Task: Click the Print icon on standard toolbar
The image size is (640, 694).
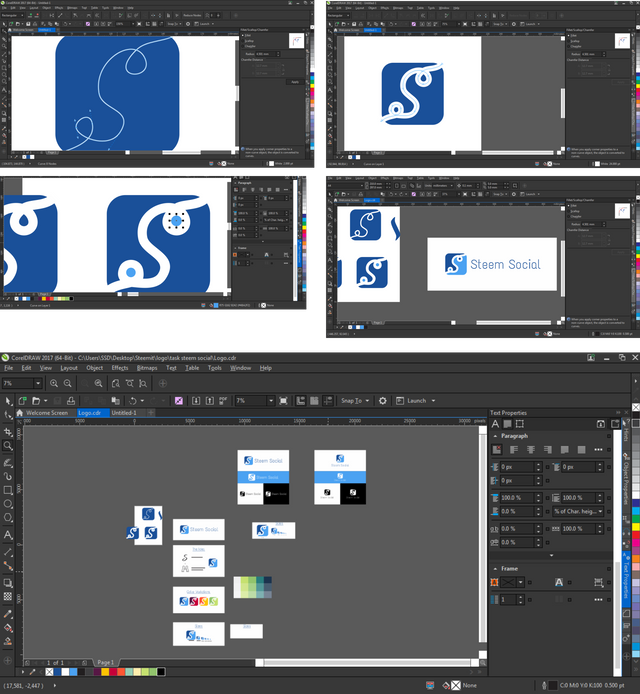Action: pyautogui.click(x=71, y=401)
